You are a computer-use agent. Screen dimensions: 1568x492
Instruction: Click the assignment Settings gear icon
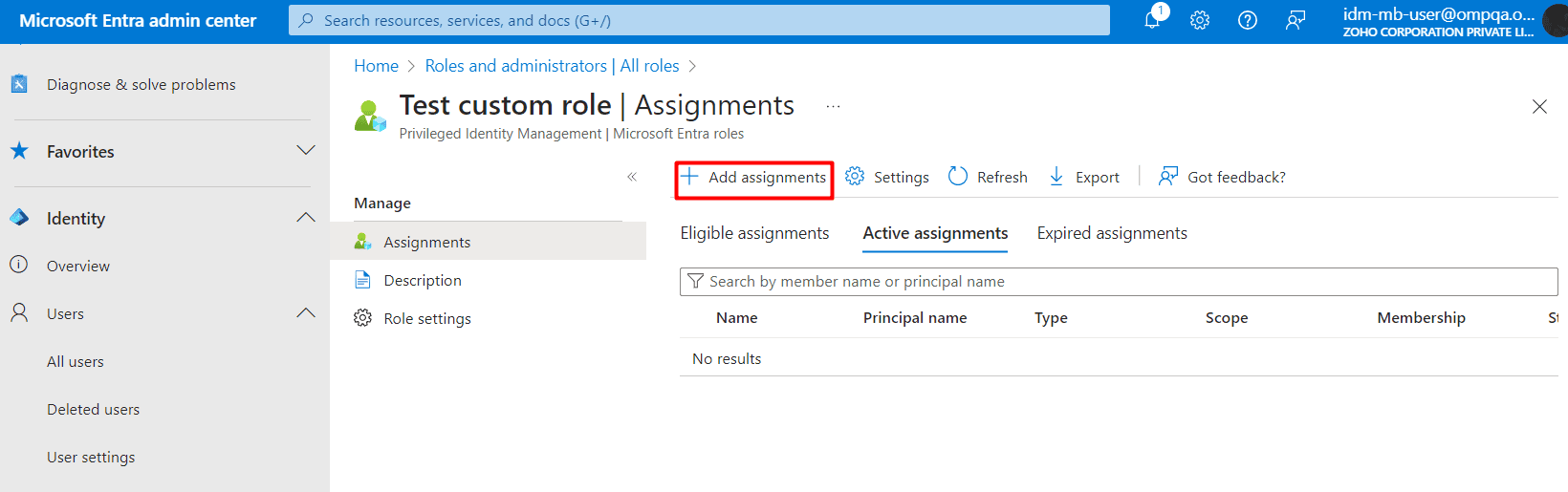point(855,177)
